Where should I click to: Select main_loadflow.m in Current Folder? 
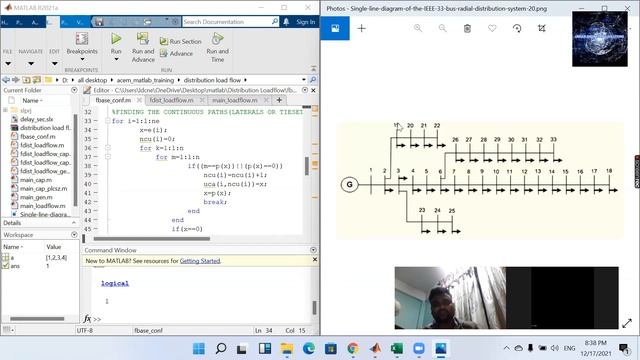coord(38,206)
